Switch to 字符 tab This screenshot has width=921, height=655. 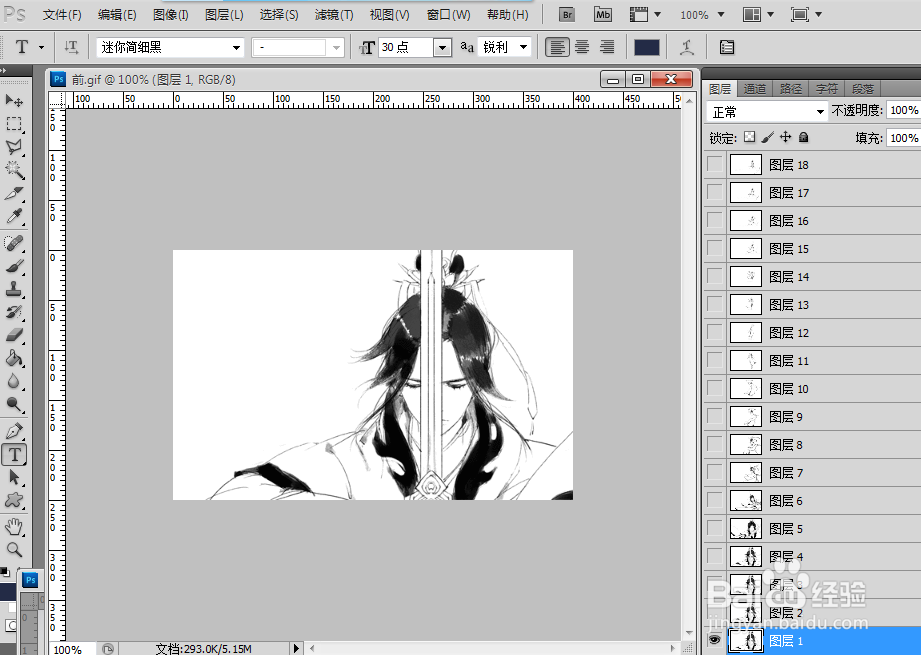point(826,89)
